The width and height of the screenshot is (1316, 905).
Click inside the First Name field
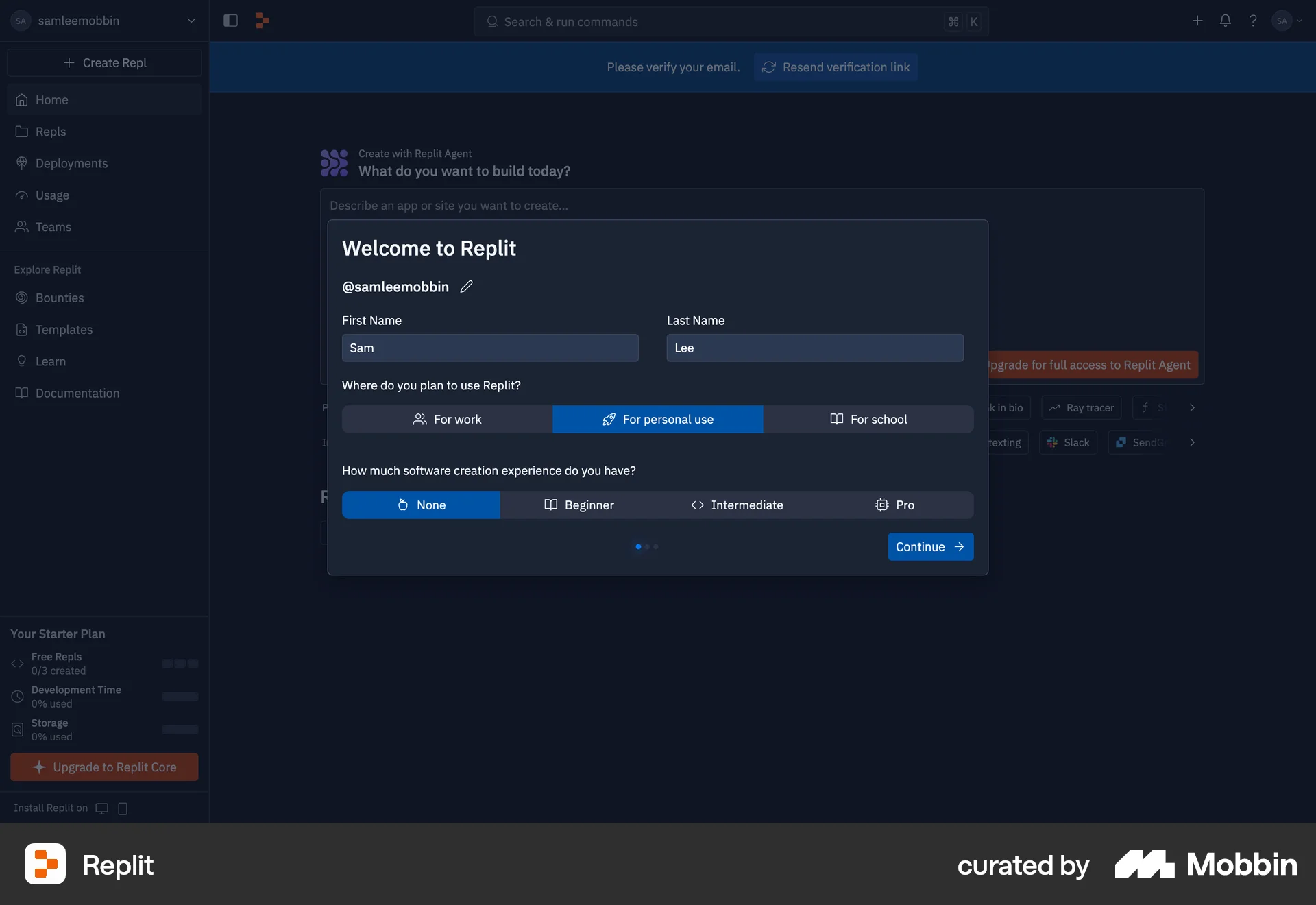(x=490, y=348)
